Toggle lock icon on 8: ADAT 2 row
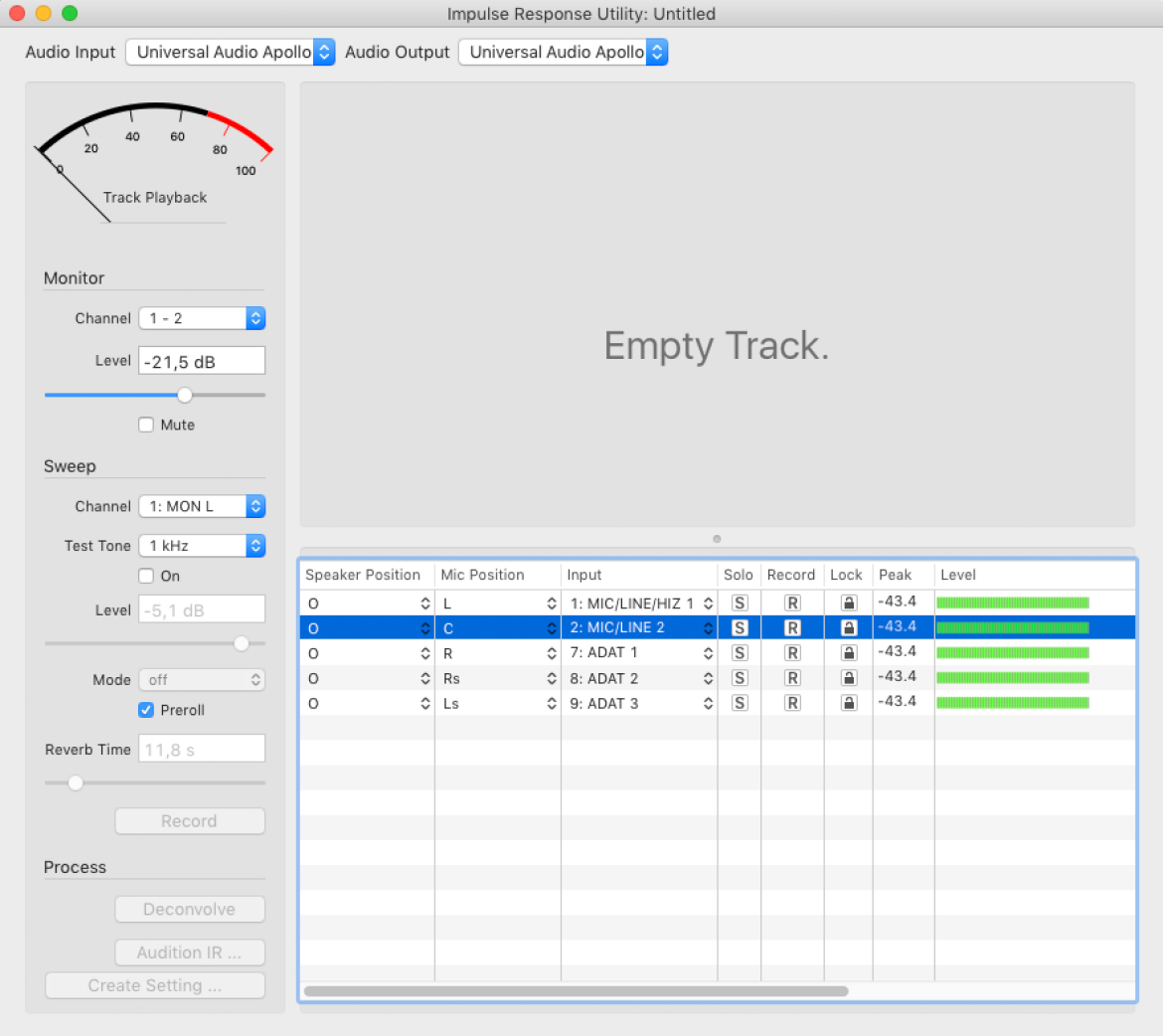This screenshot has width=1163, height=1036. click(849, 677)
